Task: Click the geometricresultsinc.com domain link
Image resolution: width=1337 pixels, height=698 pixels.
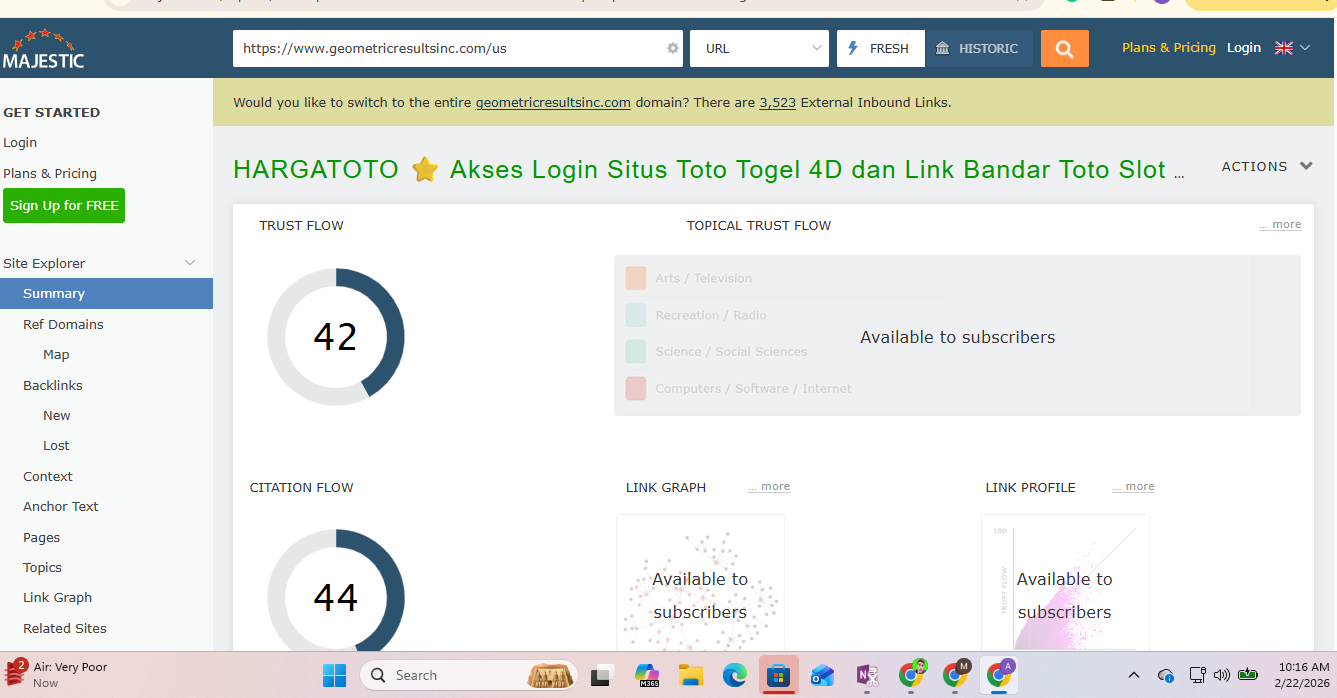Action: (x=553, y=102)
